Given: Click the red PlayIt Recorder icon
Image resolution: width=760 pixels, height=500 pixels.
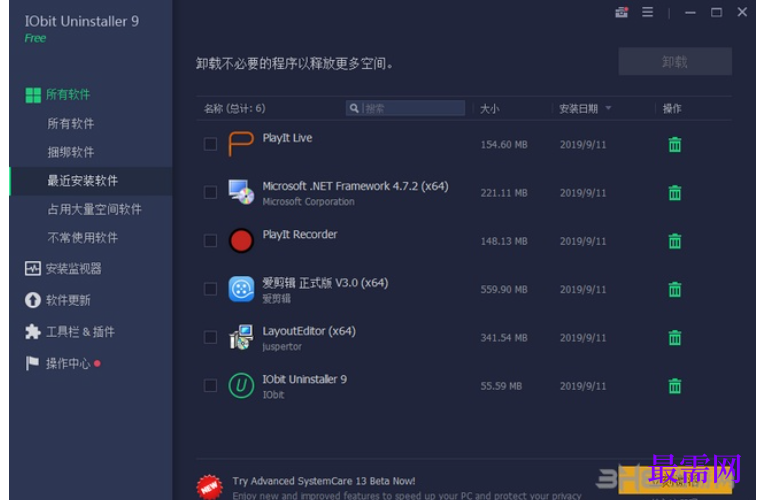Looking at the screenshot, I should [241, 240].
